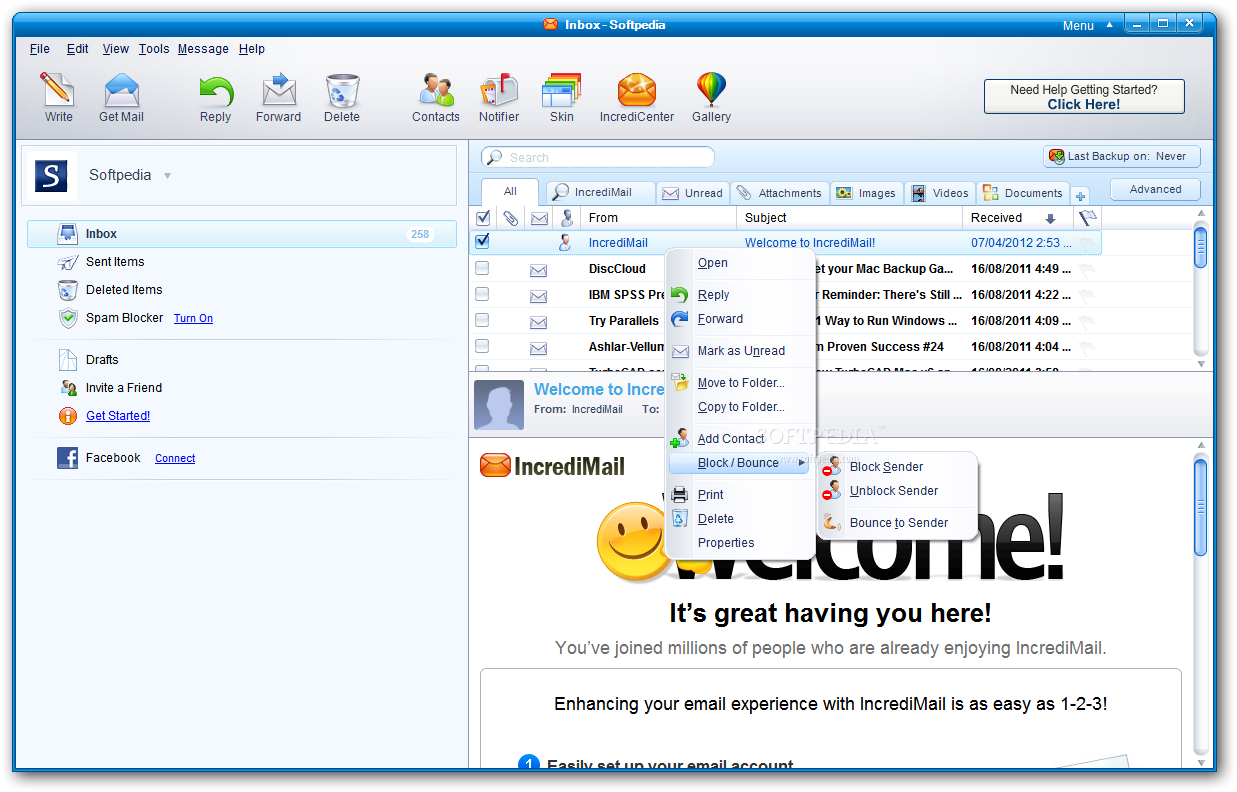Click Invite a Friend
Image resolution: width=1237 pixels, height=792 pixels.
(124, 388)
